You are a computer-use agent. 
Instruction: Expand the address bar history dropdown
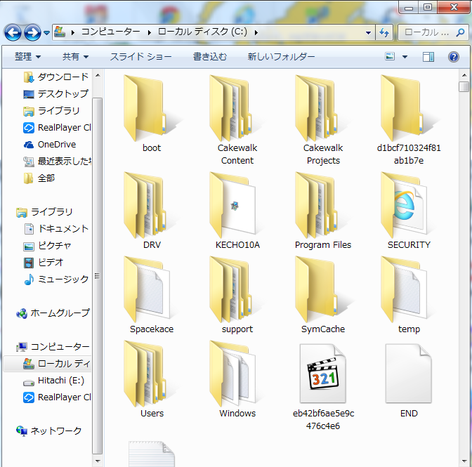coord(368,33)
